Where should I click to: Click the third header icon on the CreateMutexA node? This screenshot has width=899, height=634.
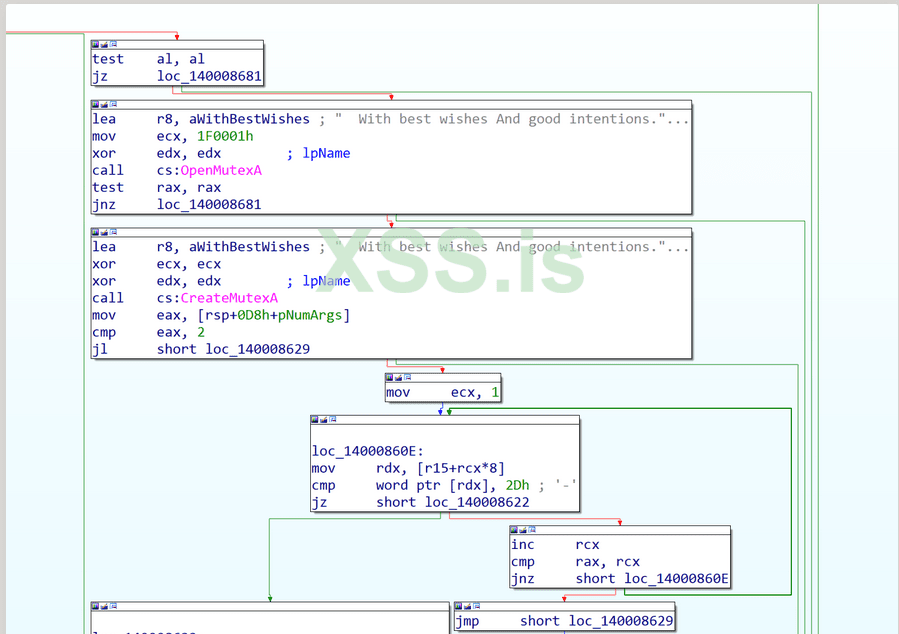[x=114, y=232]
